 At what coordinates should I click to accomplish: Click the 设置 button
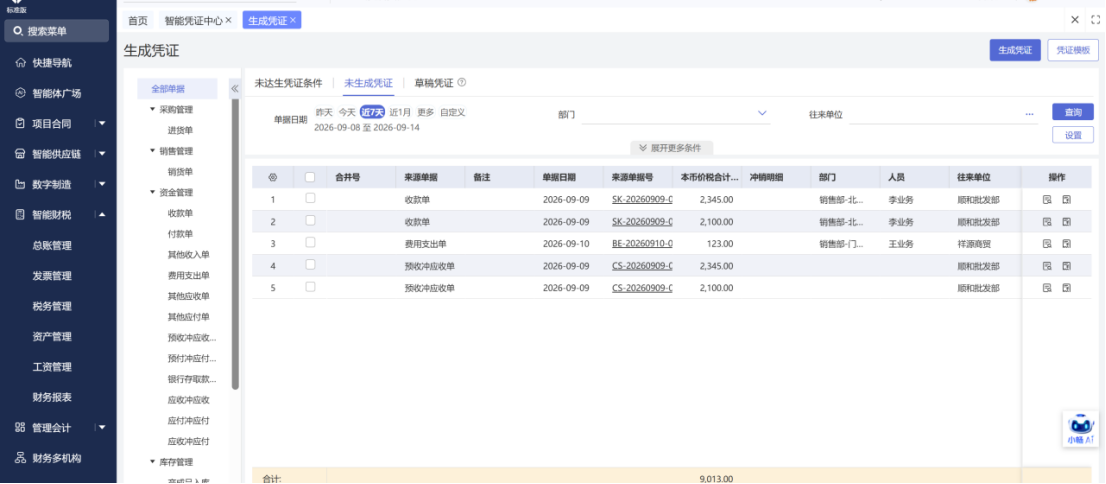(x=1073, y=135)
